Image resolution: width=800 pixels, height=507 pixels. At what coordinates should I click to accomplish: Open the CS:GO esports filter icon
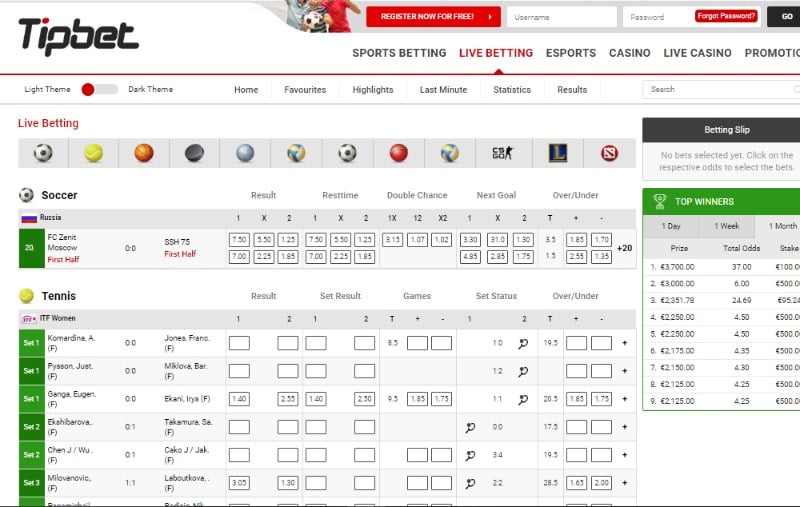pyautogui.click(x=503, y=153)
